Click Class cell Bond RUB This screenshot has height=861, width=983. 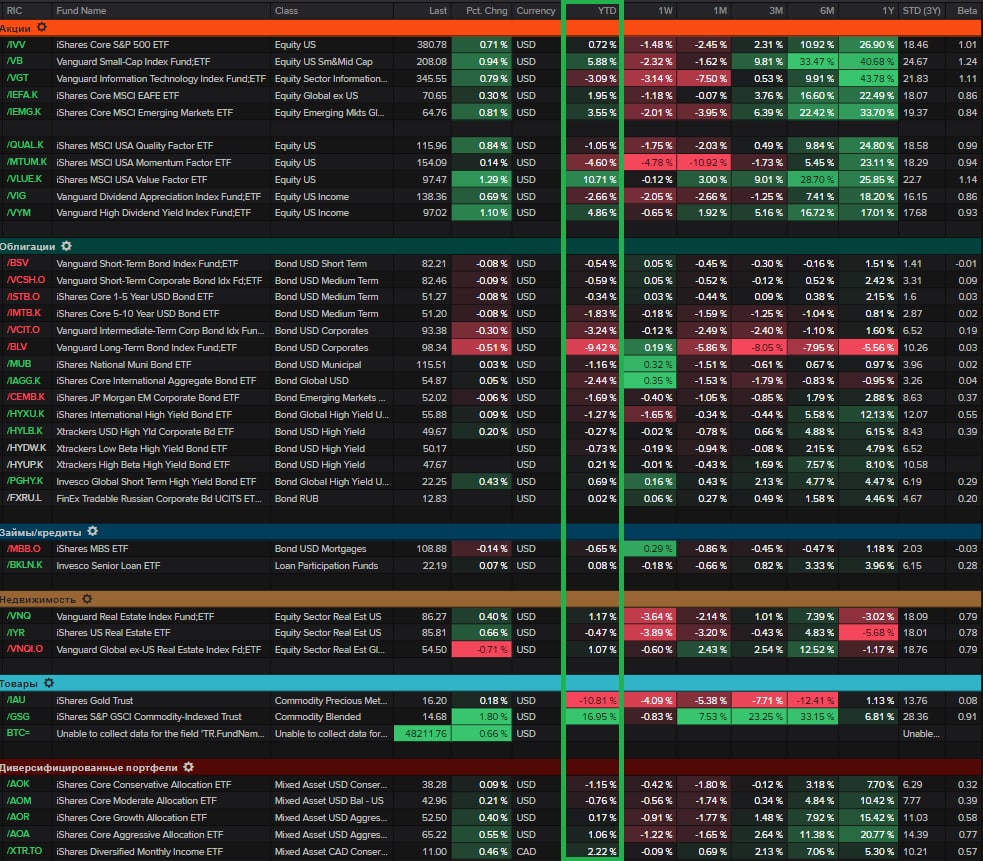[297, 498]
